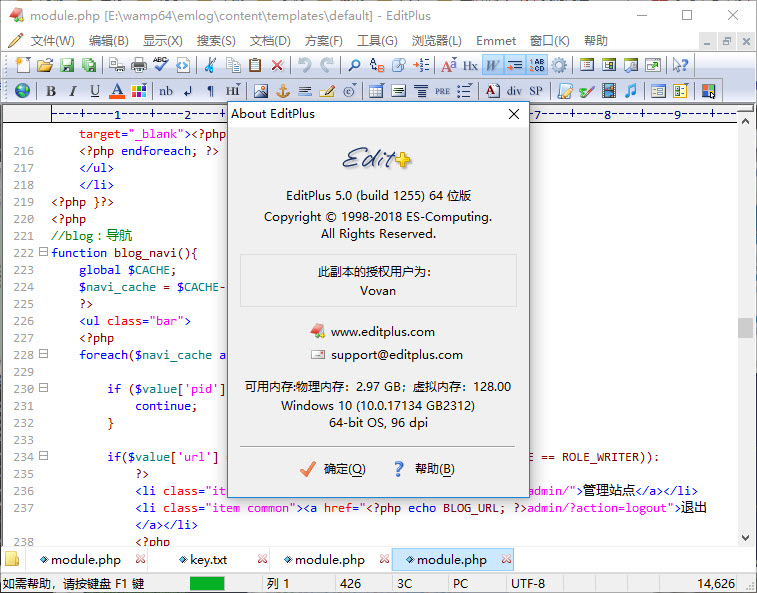The height and width of the screenshot is (593, 757).
Task: Click the HTML table icon
Action: [x=376, y=90]
